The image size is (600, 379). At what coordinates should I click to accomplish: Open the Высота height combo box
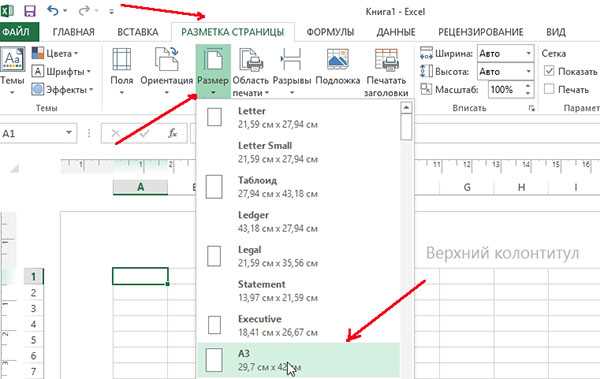point(505,72)
